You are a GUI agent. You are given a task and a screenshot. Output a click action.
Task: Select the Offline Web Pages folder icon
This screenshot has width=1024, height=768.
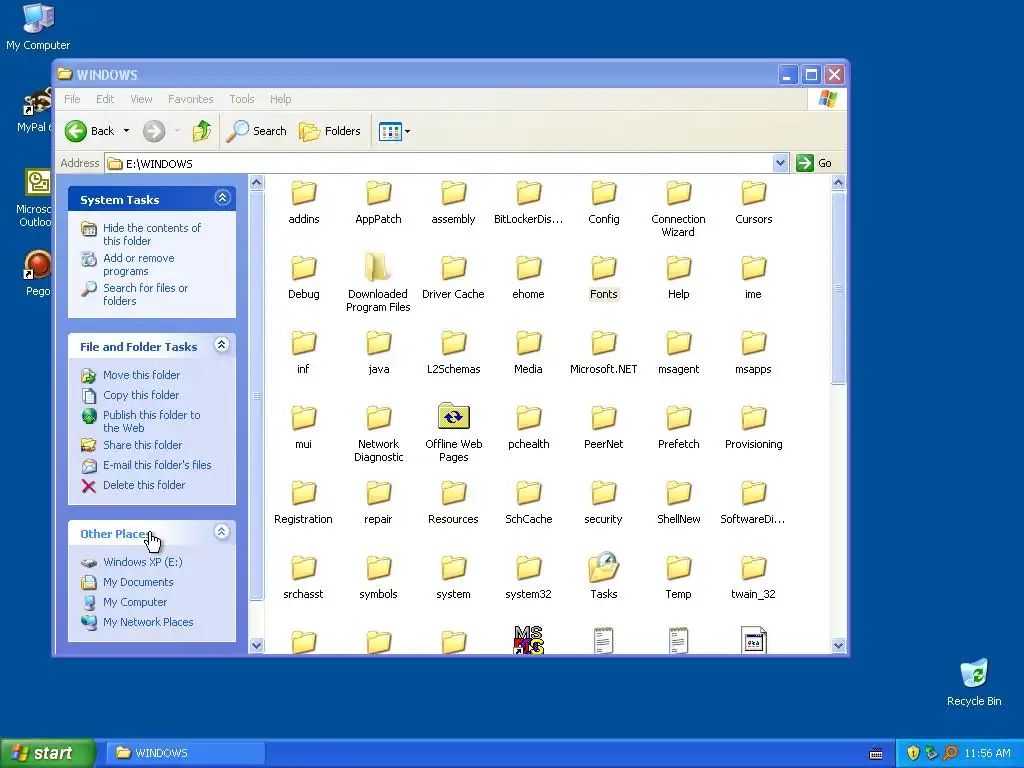pyautogui.click(x=453, y=417)
